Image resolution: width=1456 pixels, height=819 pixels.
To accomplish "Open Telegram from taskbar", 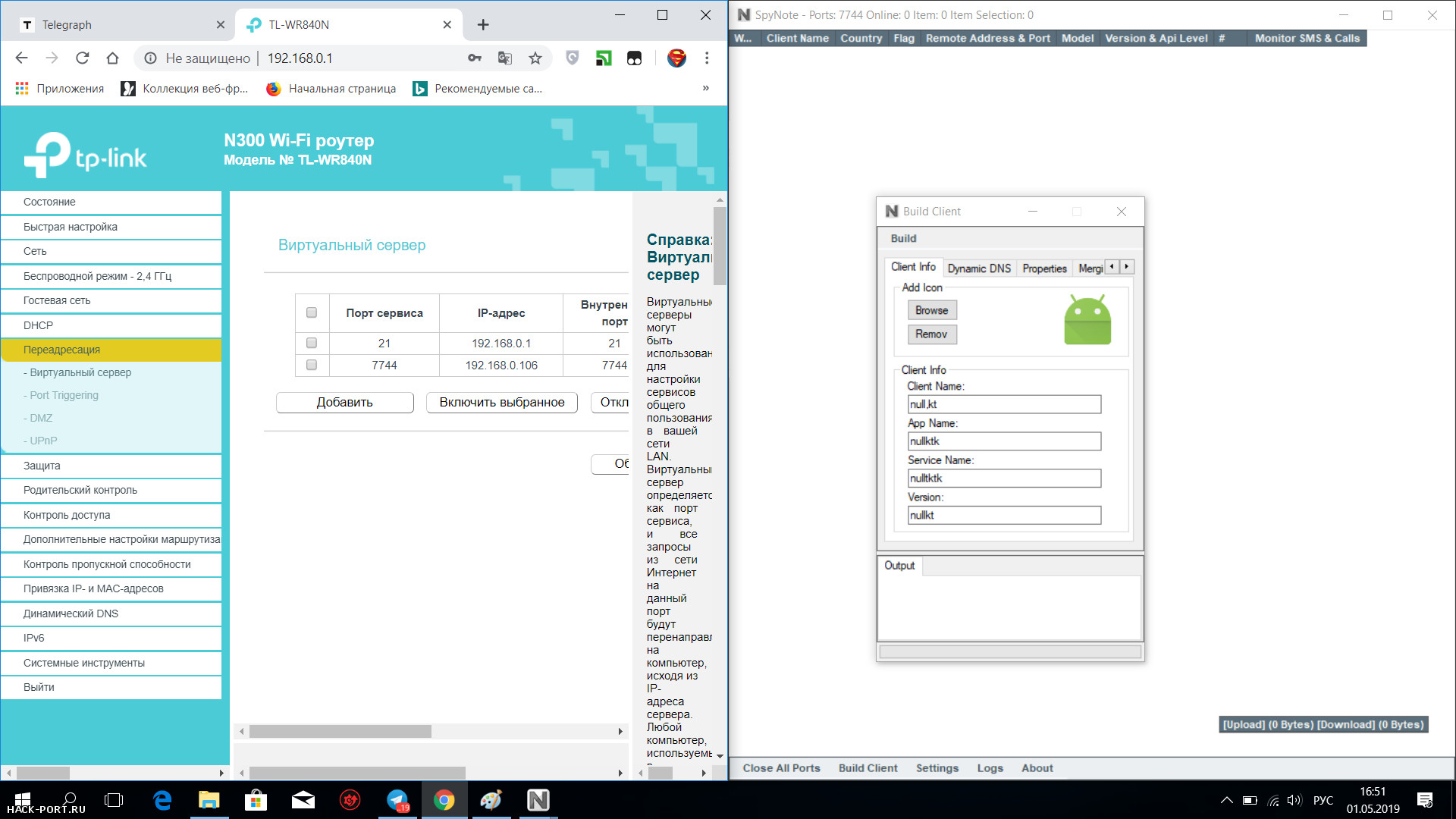I will click(397, 800).
